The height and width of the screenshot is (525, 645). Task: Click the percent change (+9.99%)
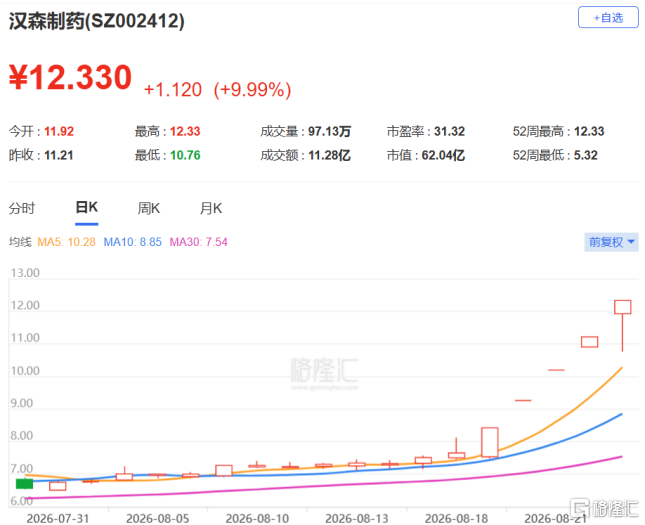coord(252,90)
